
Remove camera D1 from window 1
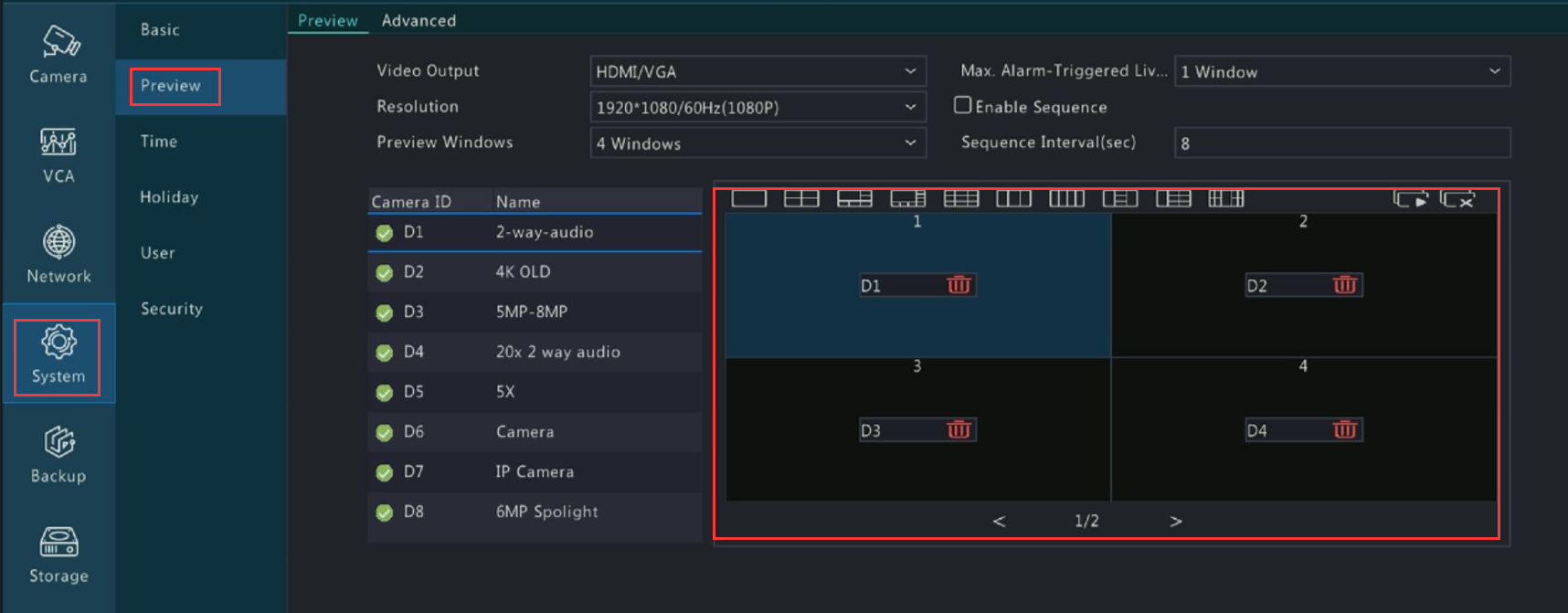958,285
